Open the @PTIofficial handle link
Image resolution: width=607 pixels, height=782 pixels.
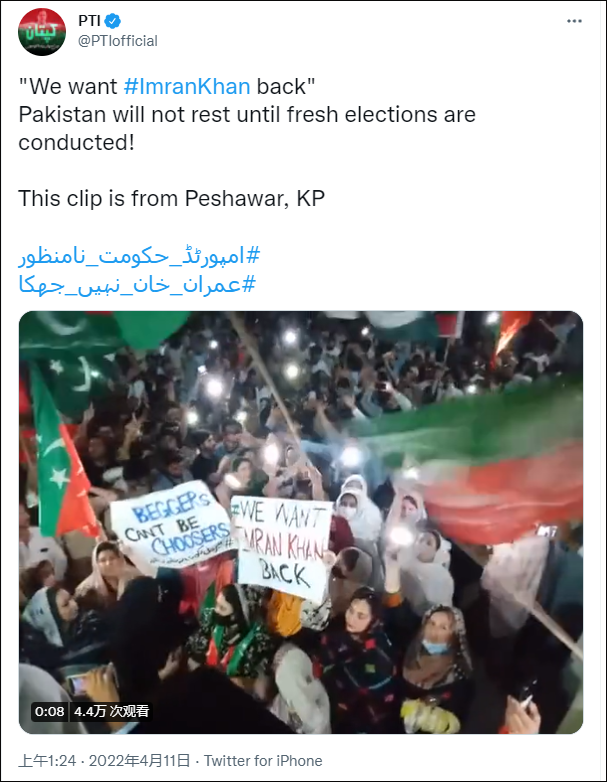[118, 41]
